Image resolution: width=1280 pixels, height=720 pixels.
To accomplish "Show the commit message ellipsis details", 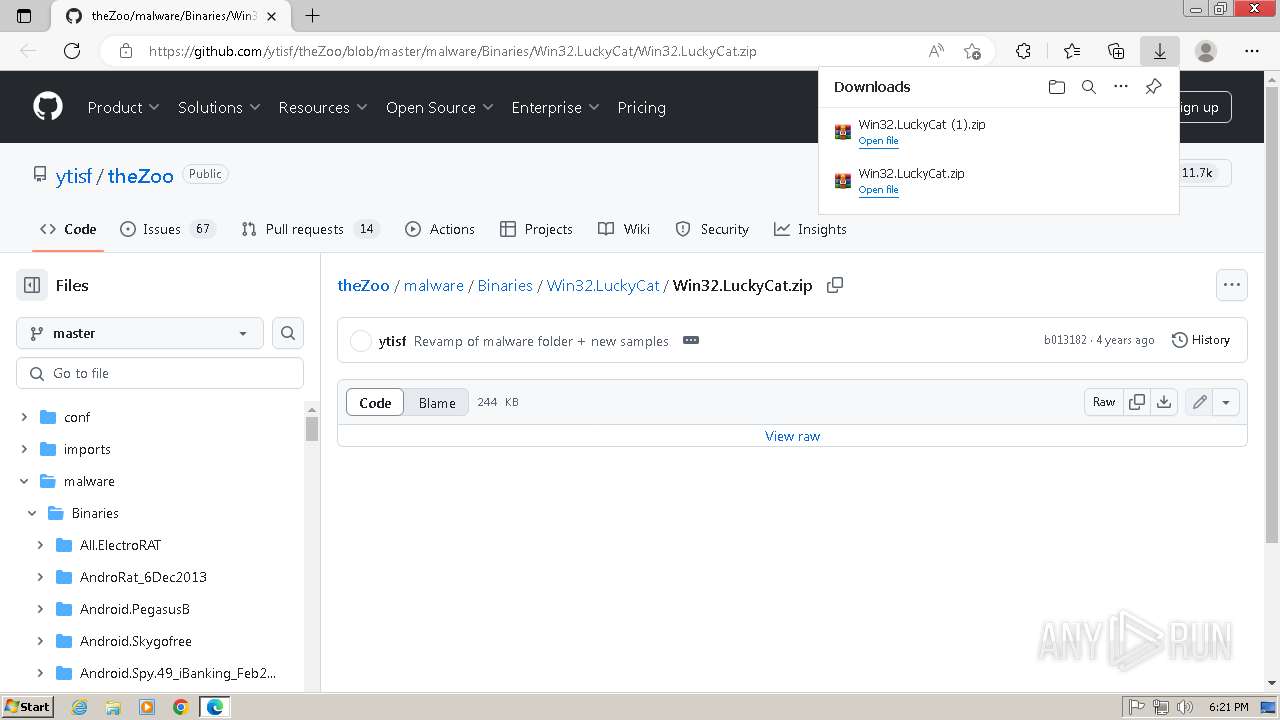I will coord(691,340).
